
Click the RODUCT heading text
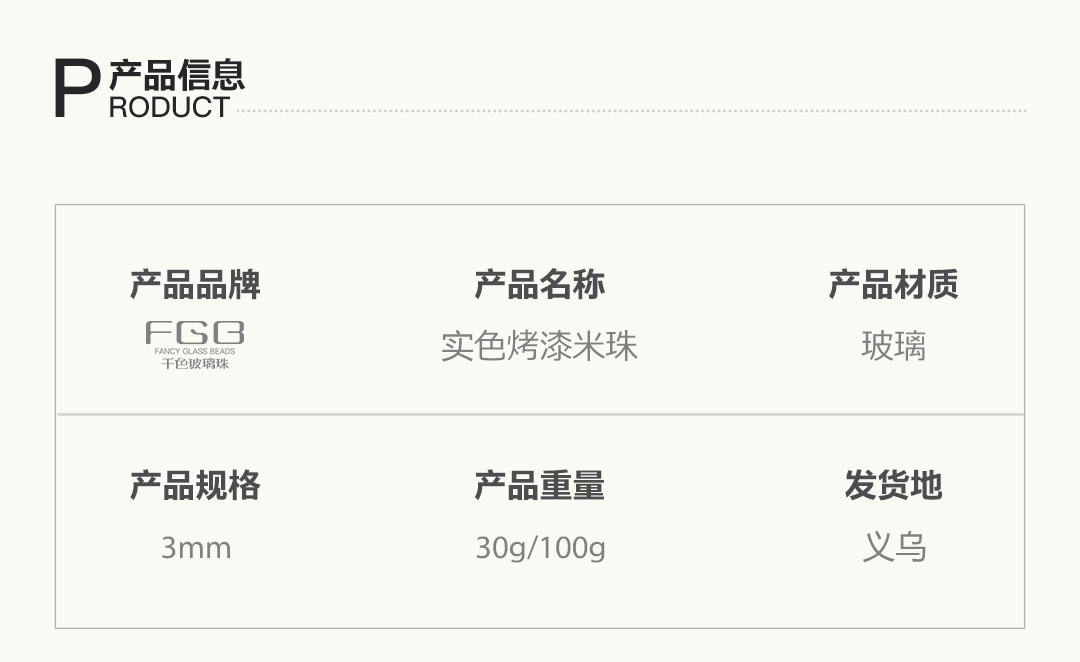[x=170, y=107]
